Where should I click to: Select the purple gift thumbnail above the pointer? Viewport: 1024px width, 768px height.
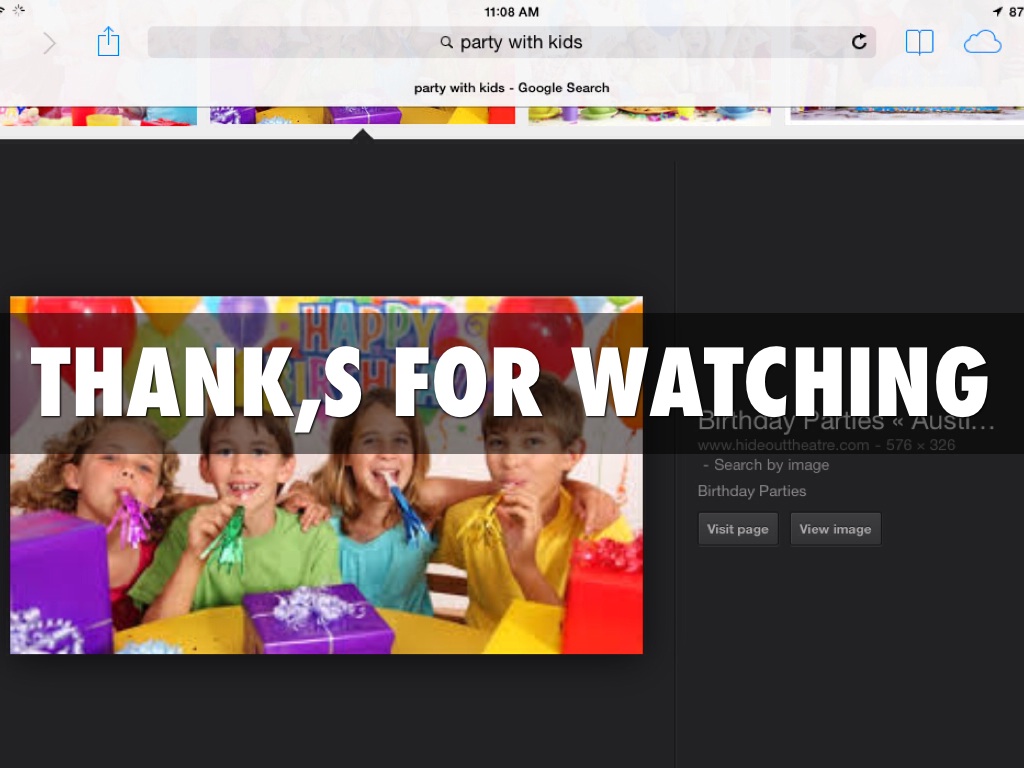(x=362, y=115)
